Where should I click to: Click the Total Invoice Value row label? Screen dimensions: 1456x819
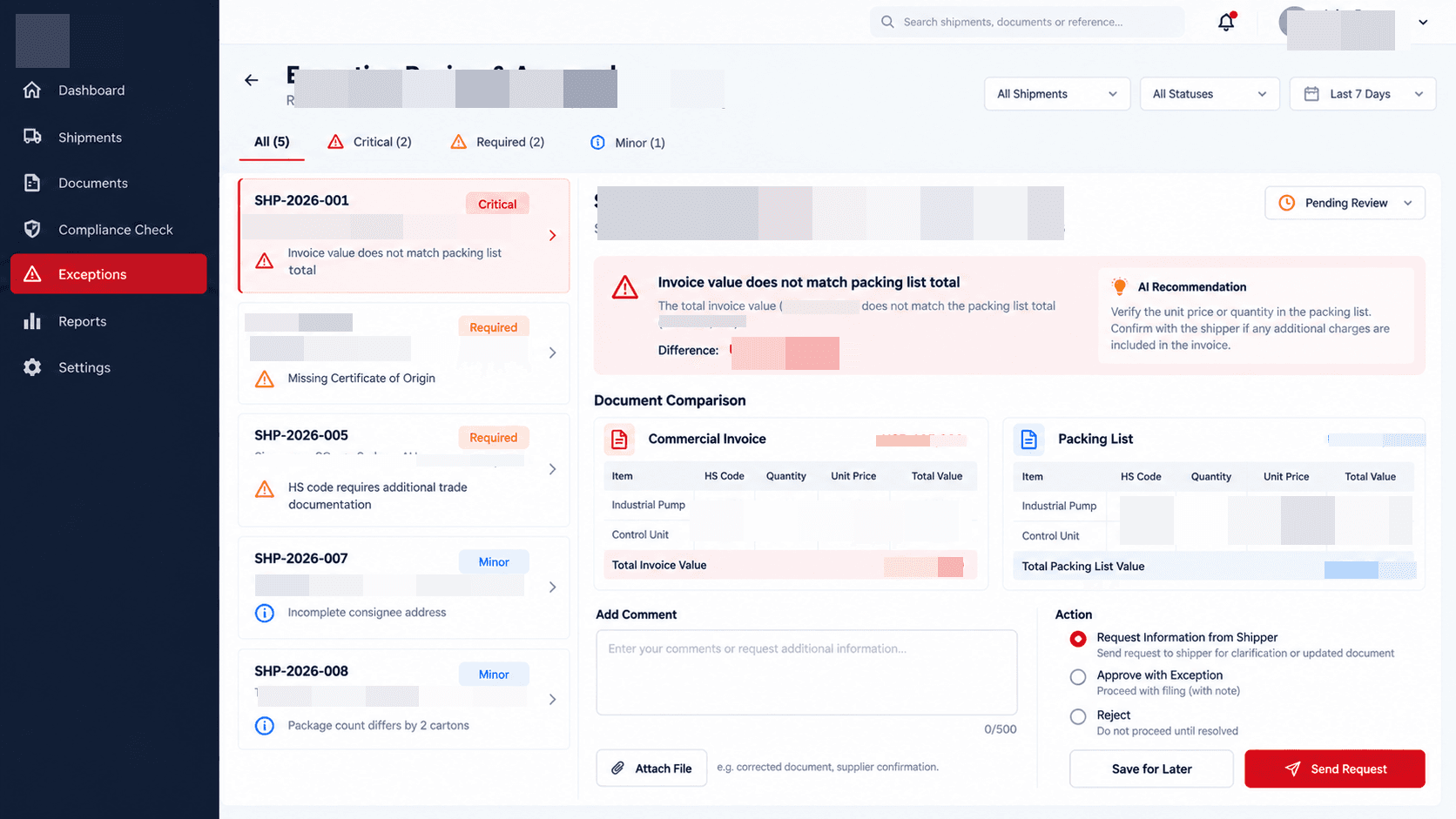click(659, 565)
